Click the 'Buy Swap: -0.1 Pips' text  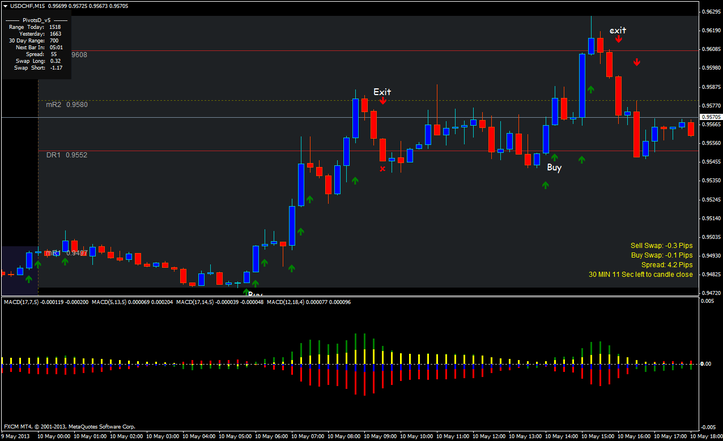662,255
